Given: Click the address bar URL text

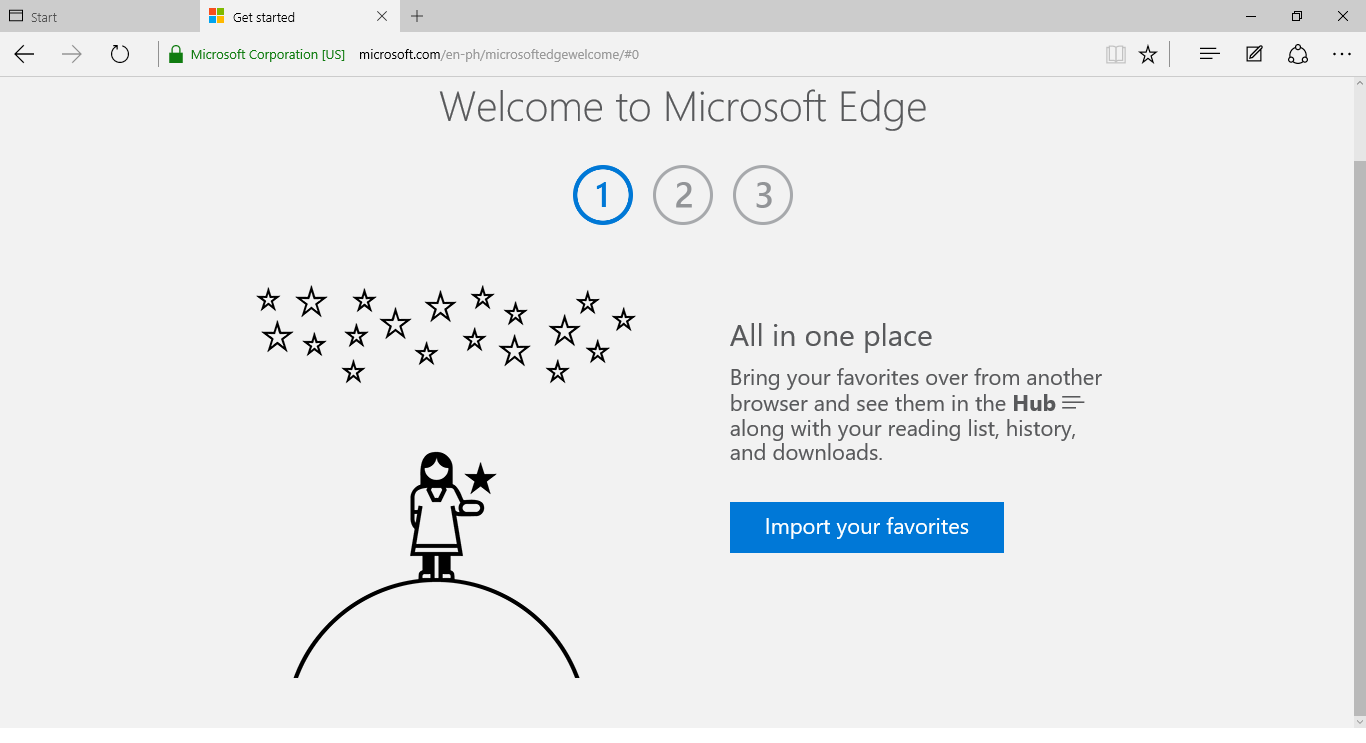Looking at the screenshot, I should (x=499, y=55).
